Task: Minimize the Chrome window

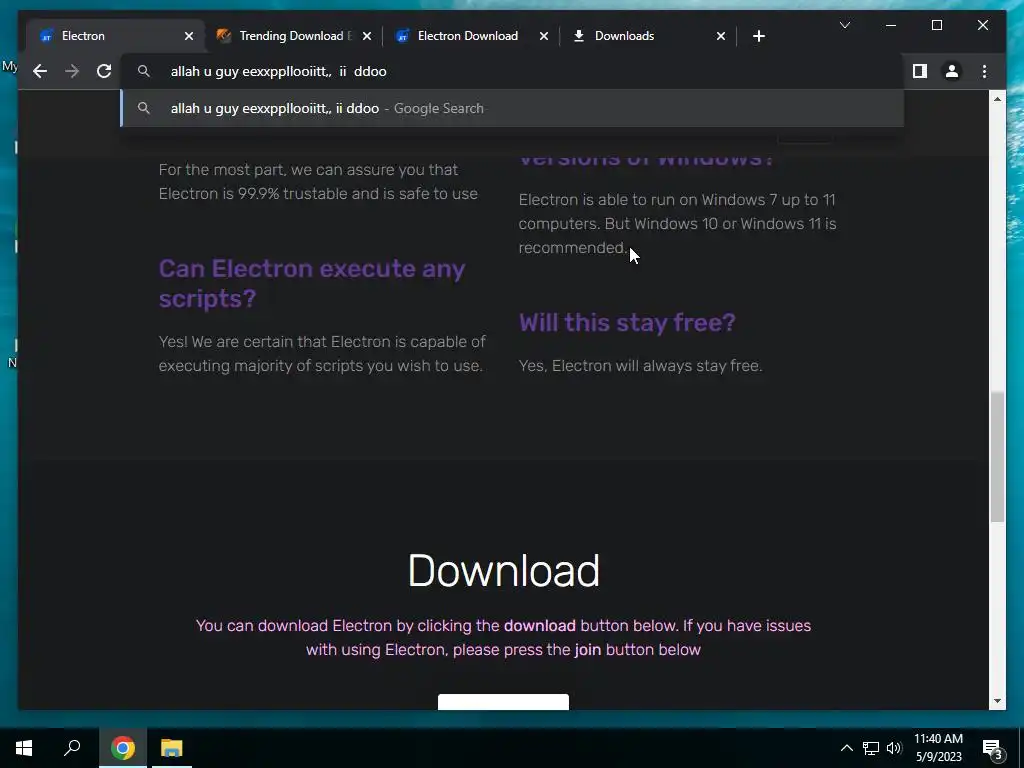Action: pos(891,25)
